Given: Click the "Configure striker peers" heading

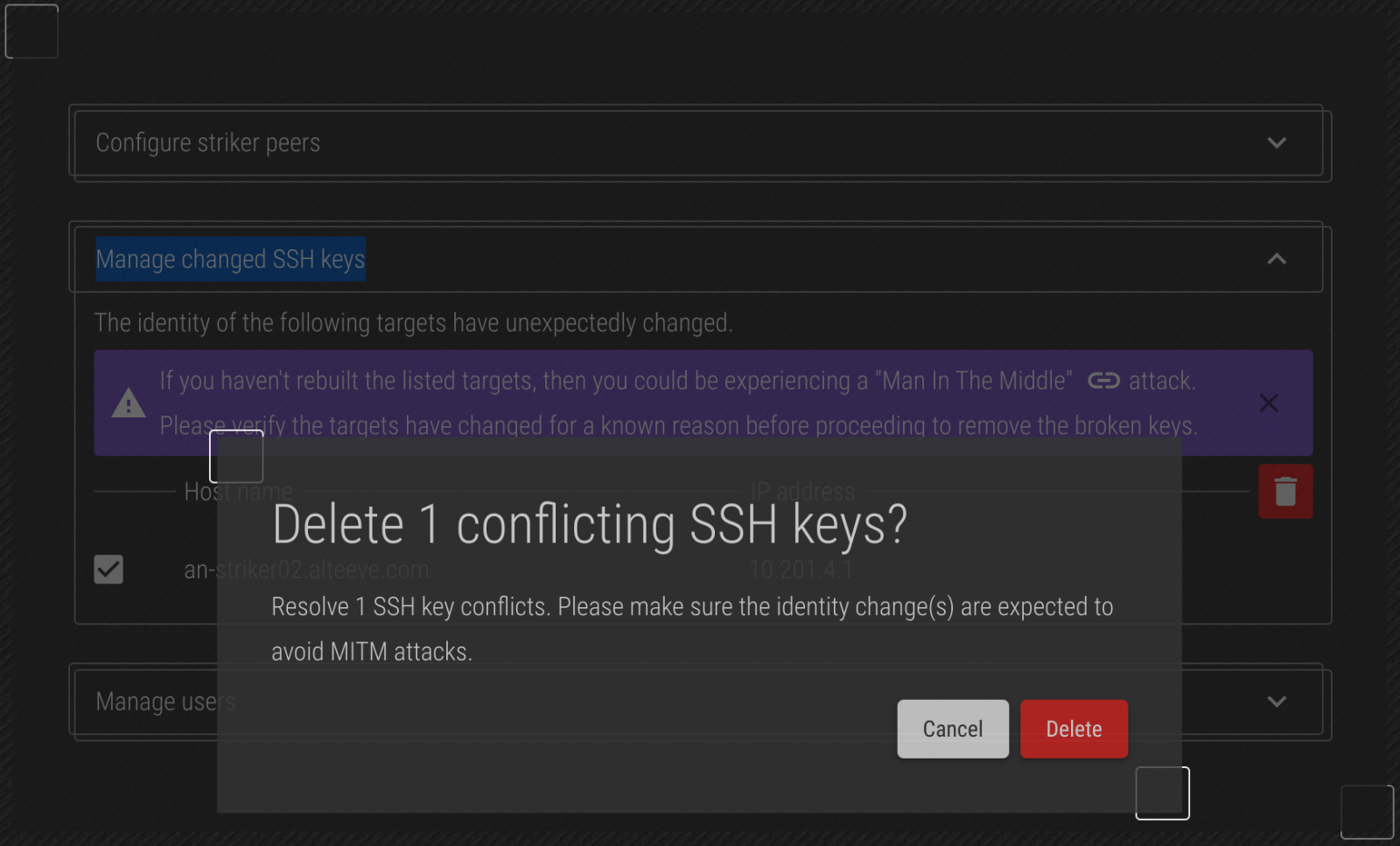Looking at the screenshot, I should (x=208, y=143).
